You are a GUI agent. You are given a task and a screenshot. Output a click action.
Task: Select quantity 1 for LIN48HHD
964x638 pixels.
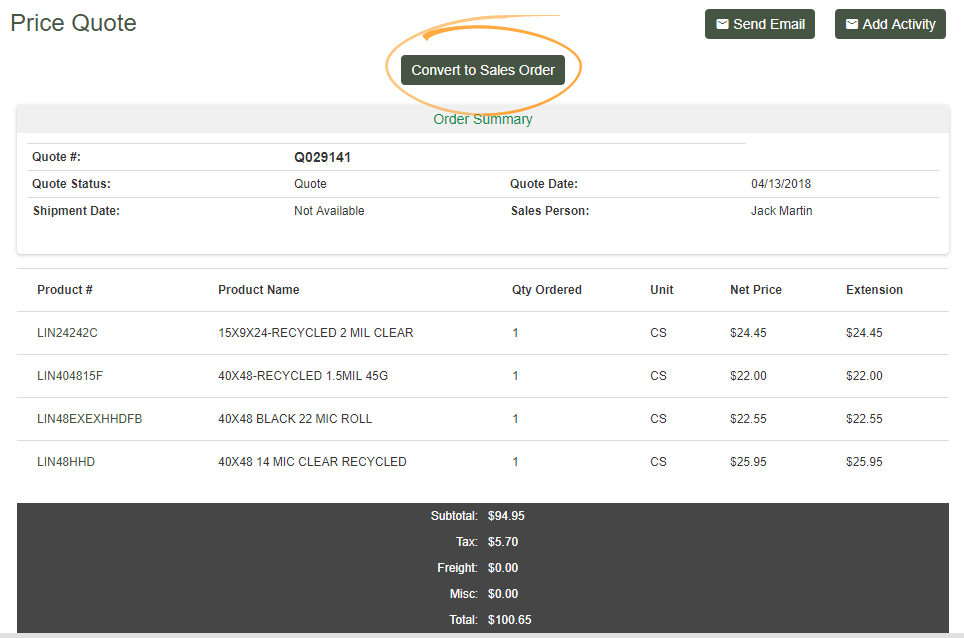click(515, 461)
